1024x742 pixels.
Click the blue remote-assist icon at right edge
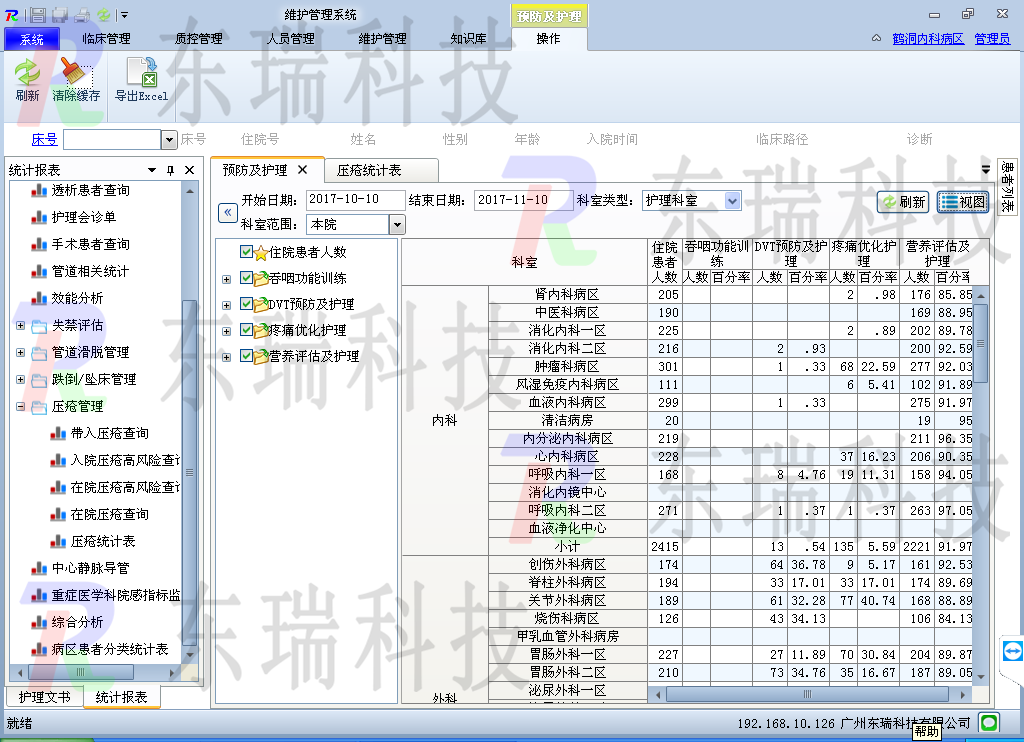(1012, 651)
